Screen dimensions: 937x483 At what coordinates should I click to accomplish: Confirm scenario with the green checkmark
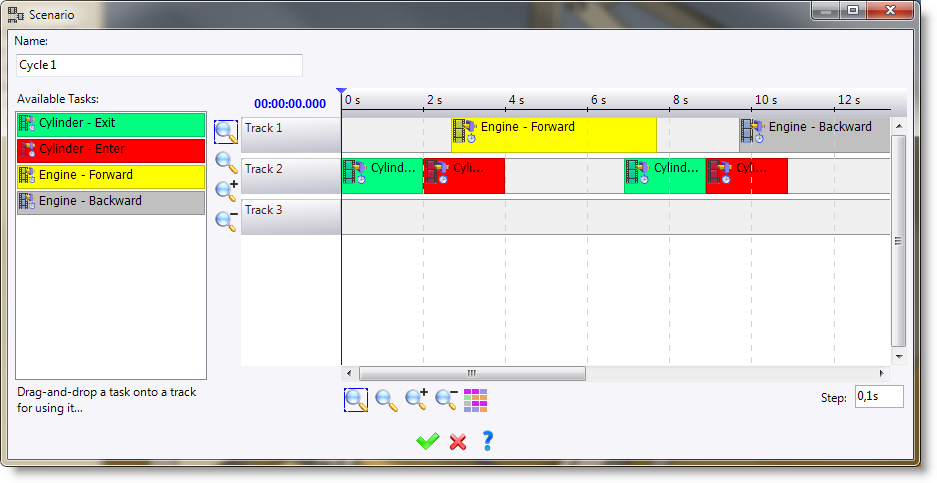click(428, 441)
